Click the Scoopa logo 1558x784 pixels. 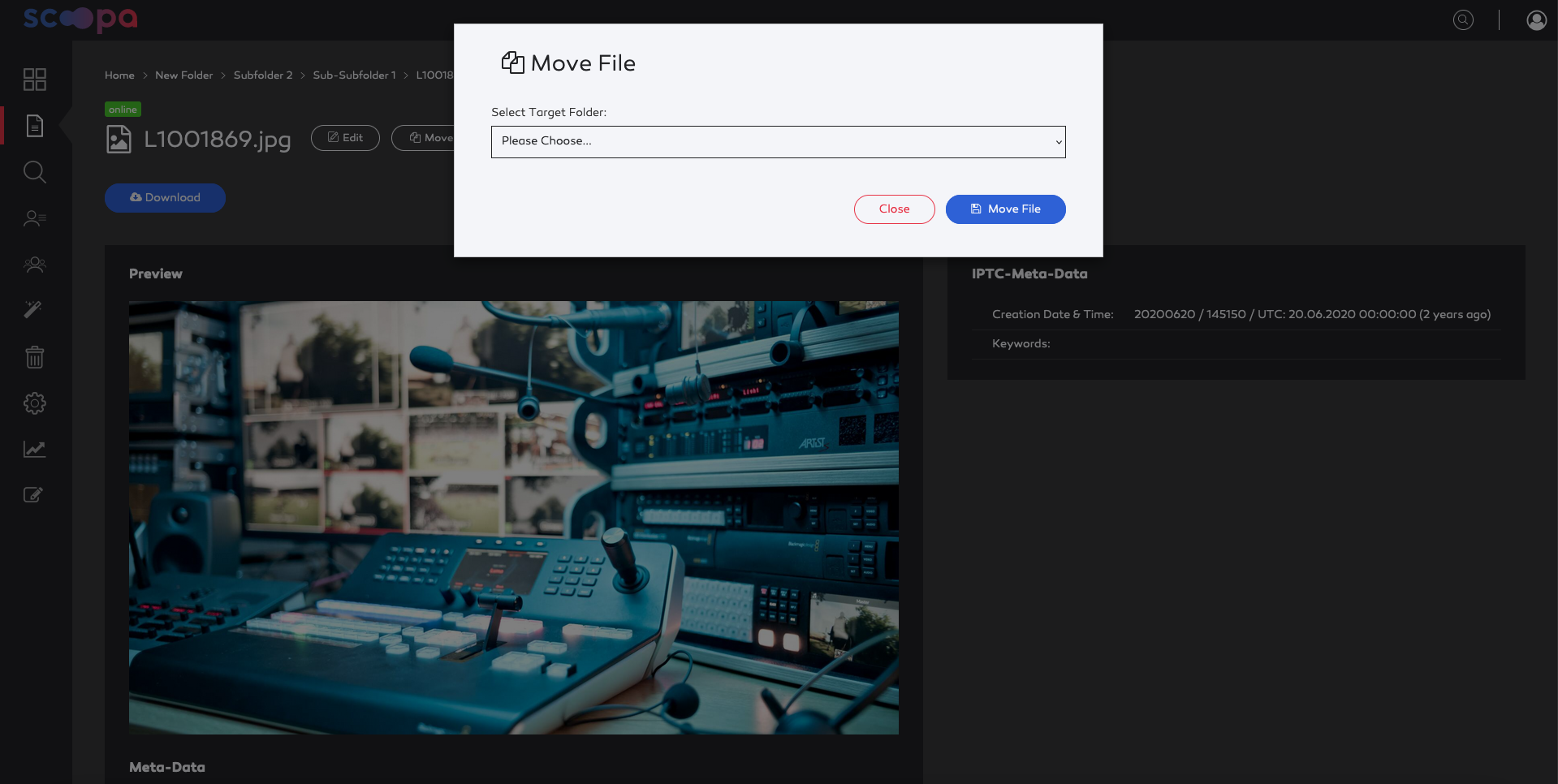point(80,19)
